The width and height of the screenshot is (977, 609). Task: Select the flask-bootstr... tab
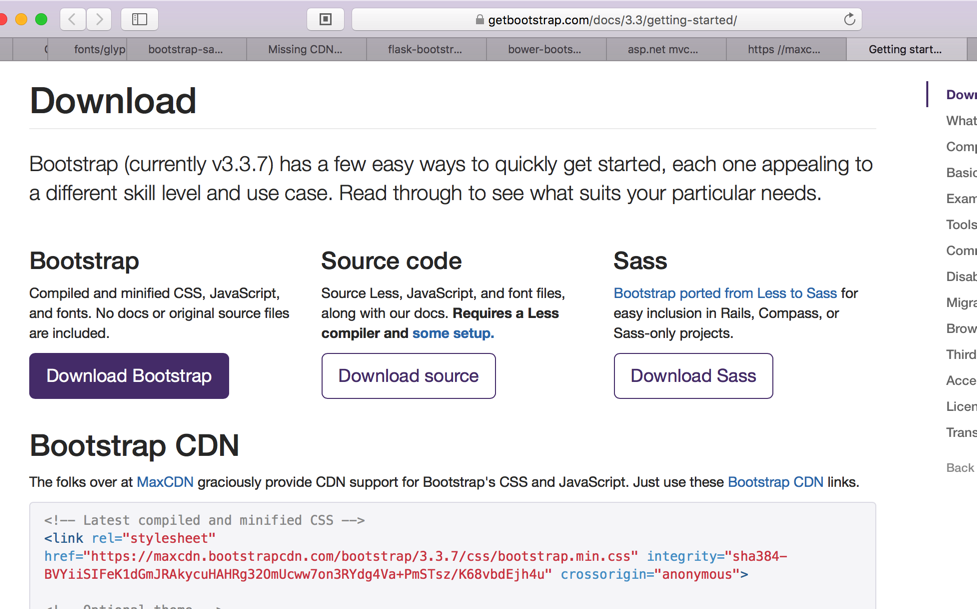425,49
